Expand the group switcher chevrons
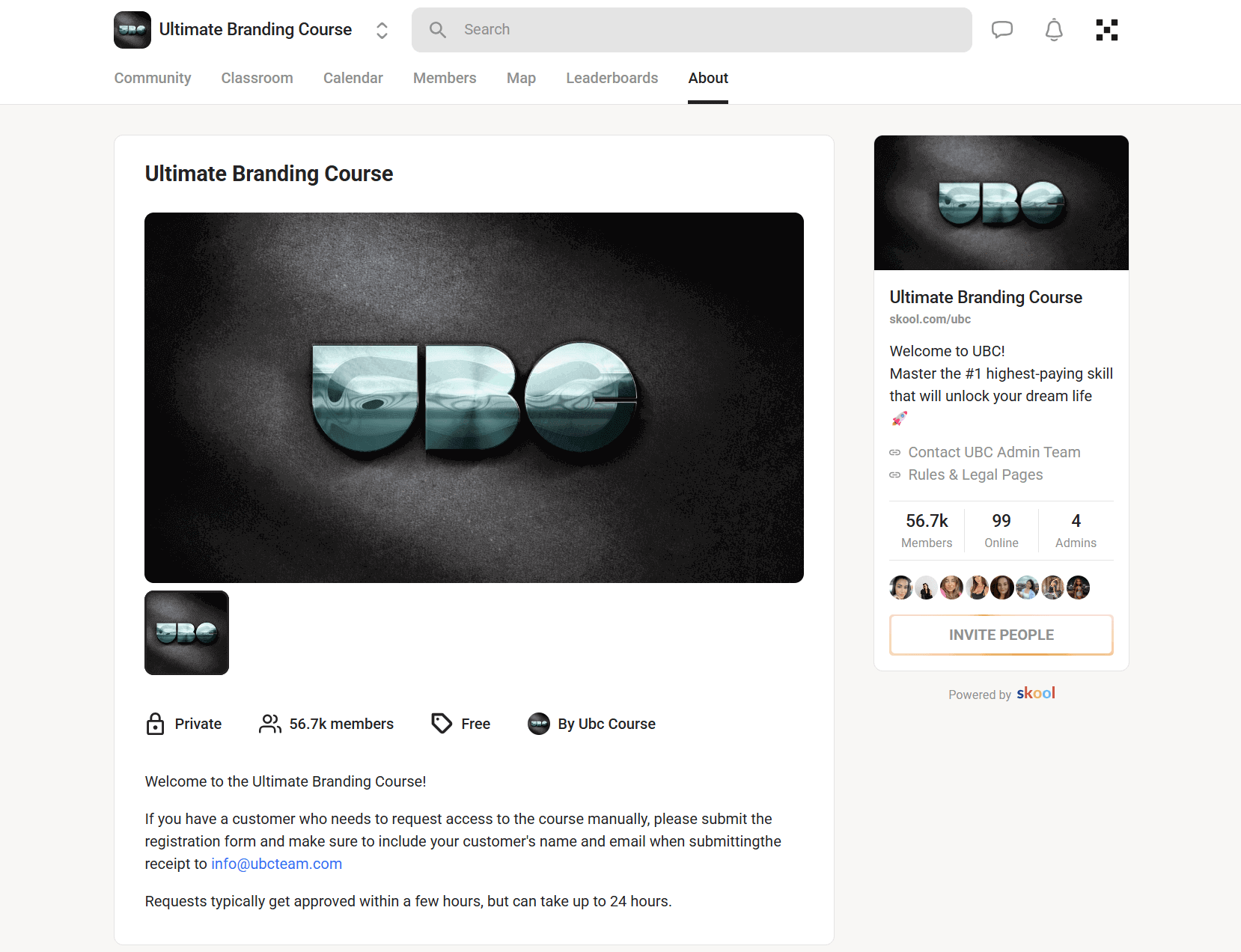1241x952 pixels. (382, 30)
